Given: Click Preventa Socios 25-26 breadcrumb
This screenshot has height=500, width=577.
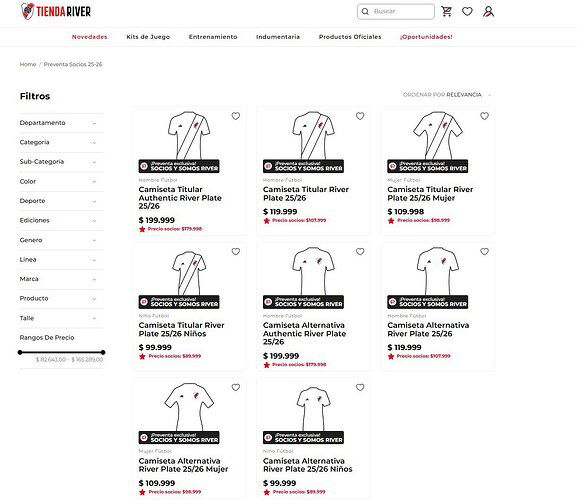Looking at the screenshot, I should point(73,64).
